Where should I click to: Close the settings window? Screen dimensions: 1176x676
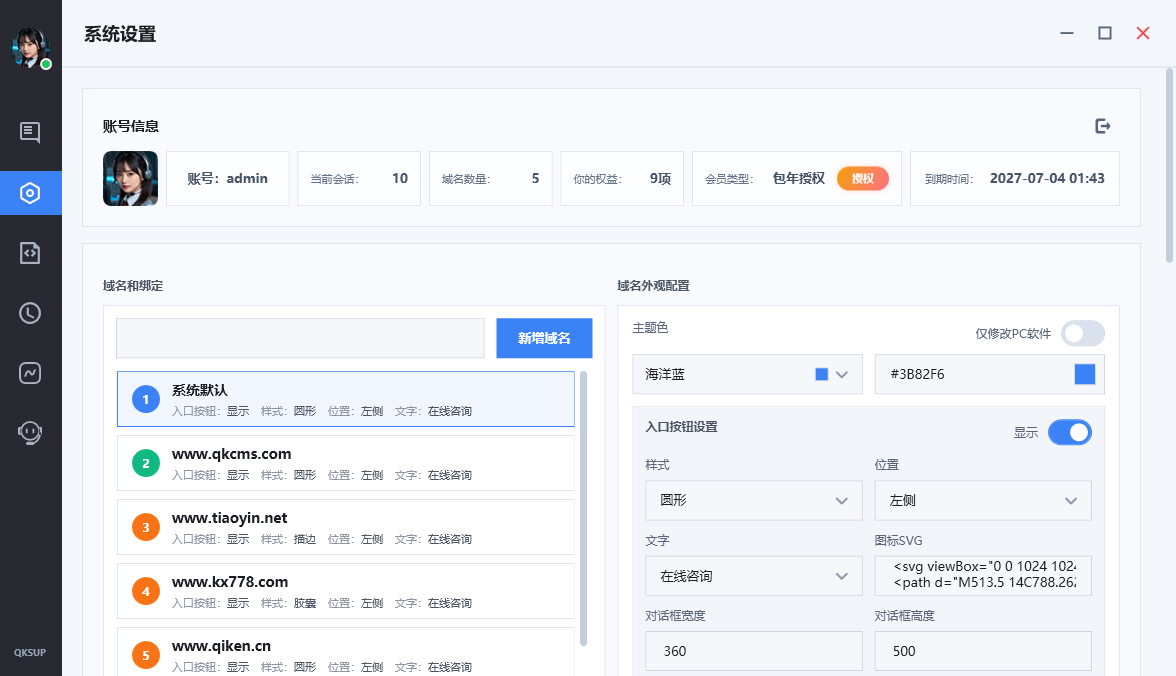coord(1143,33)
